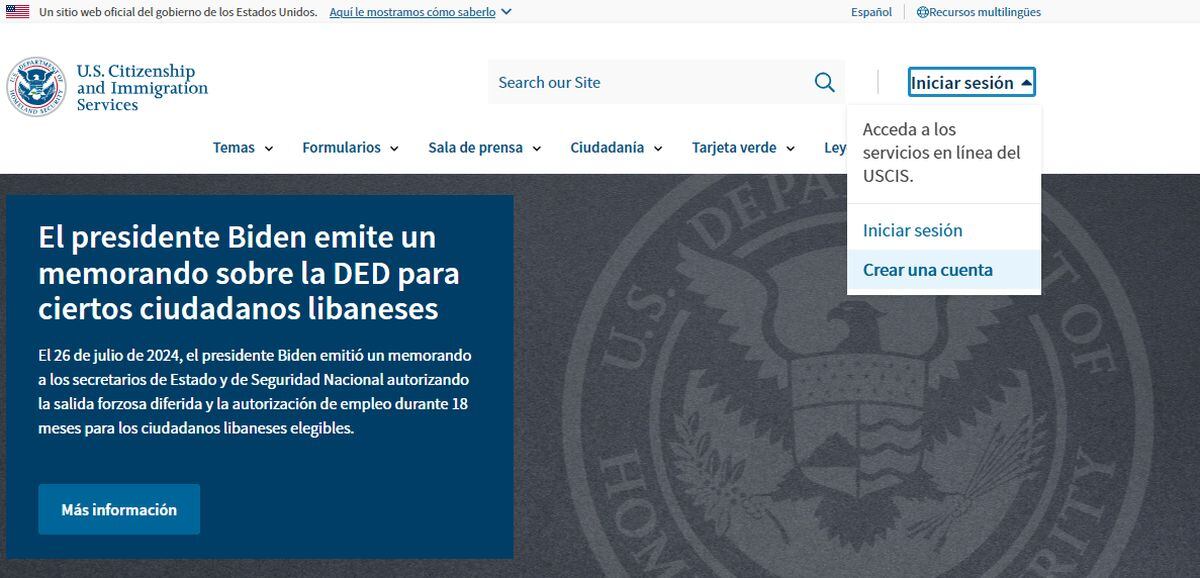This screenshot has width=1200, height=578.
Task: Collapse the Iniciar sesión dropdown arrow
Action: 1025,82
